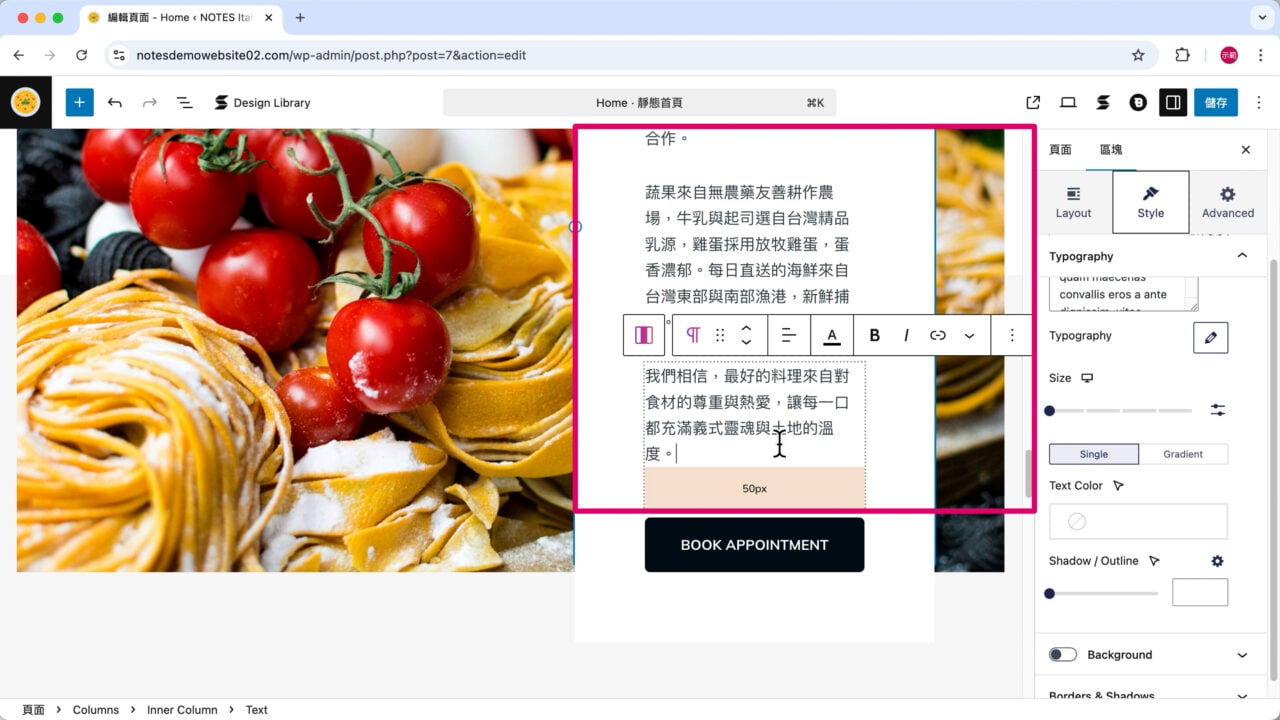The image size is (1280, 720).
Task: Expand the Borders & Shadows section
Action: click(1147, 694)
